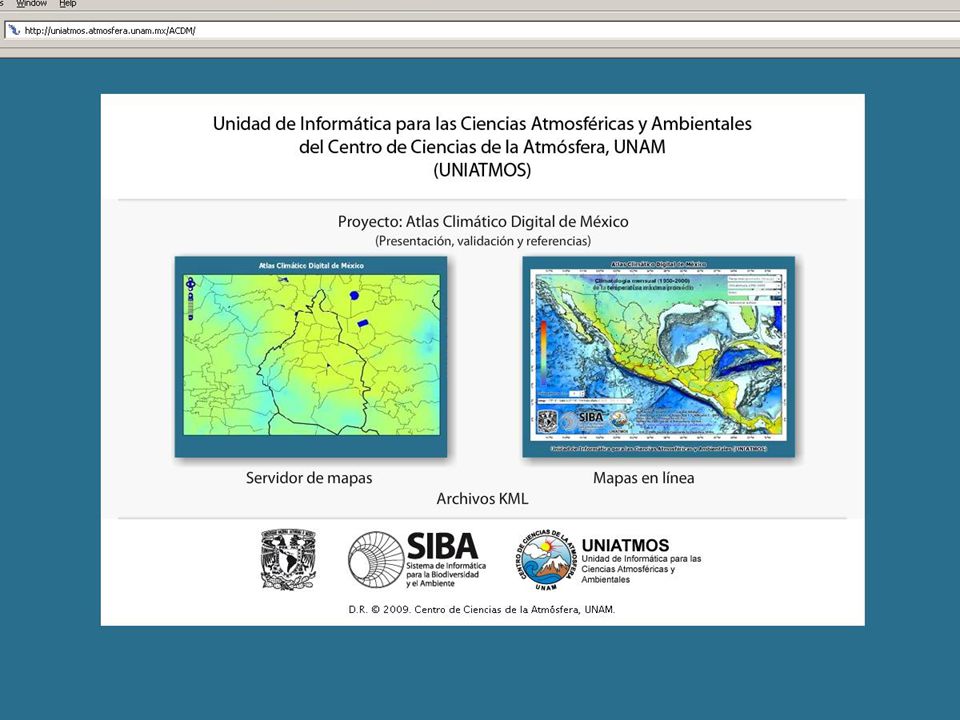
Task: Click the D.R. © 2009 copyright line
Action: pos(482,610)
